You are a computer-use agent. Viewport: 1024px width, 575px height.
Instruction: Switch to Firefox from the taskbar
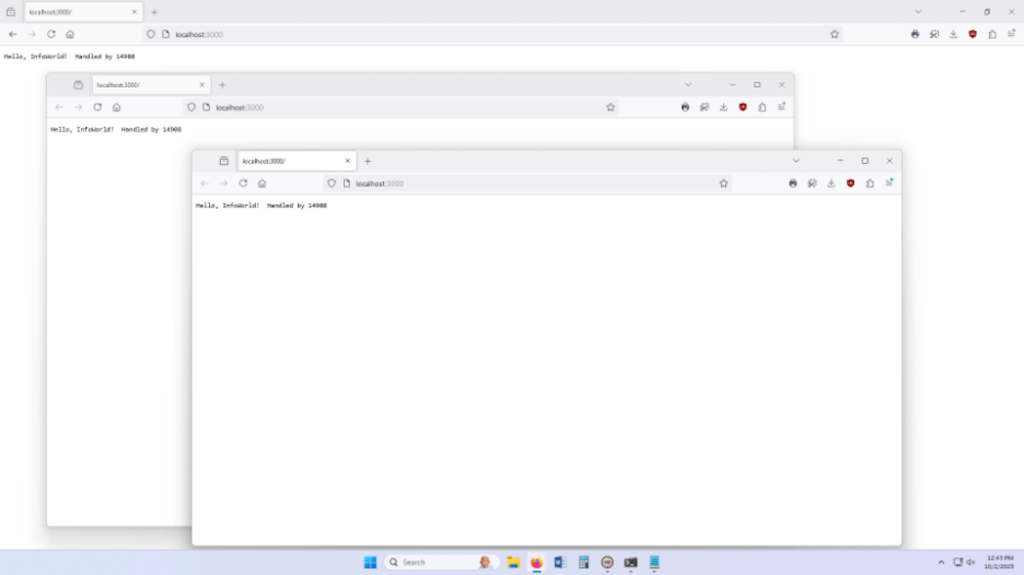tap(537, 562)
